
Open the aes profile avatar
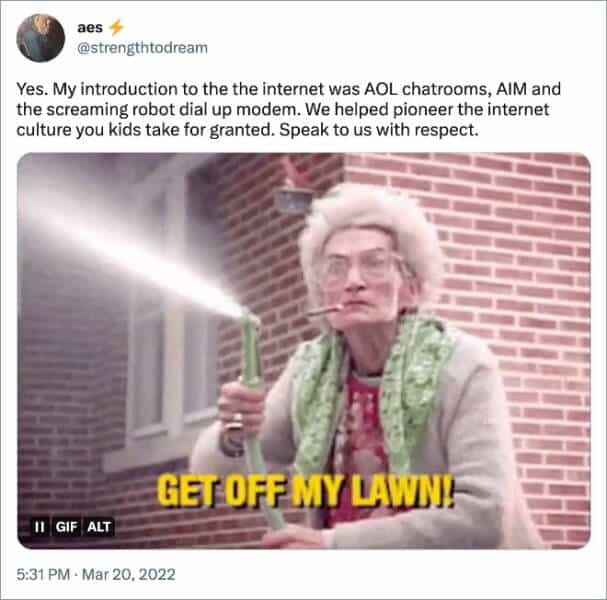tap(41, 38)
